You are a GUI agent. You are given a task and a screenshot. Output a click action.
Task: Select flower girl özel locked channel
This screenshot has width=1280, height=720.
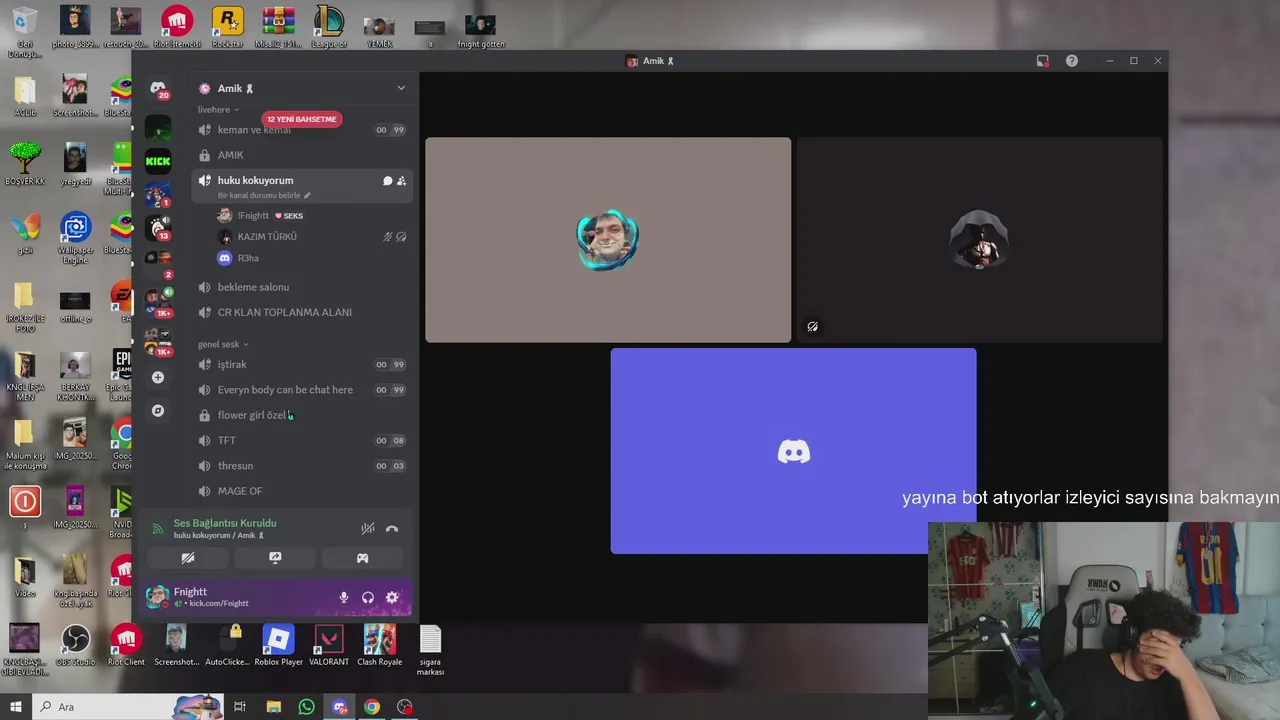pyautogui.click(x=302, y=415)
